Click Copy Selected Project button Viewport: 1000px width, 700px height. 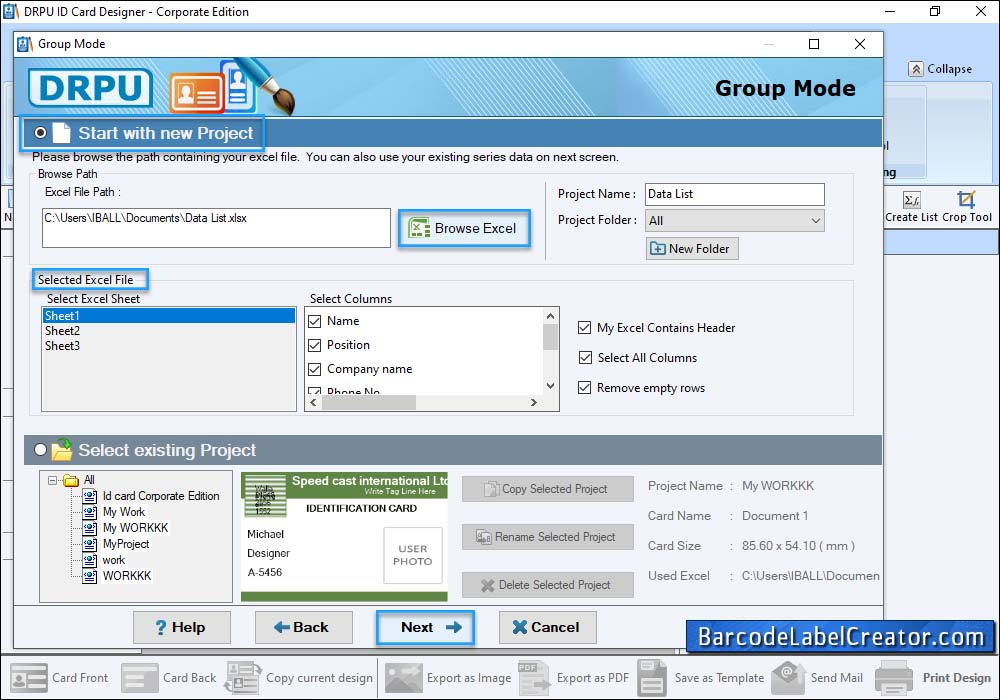548,489
